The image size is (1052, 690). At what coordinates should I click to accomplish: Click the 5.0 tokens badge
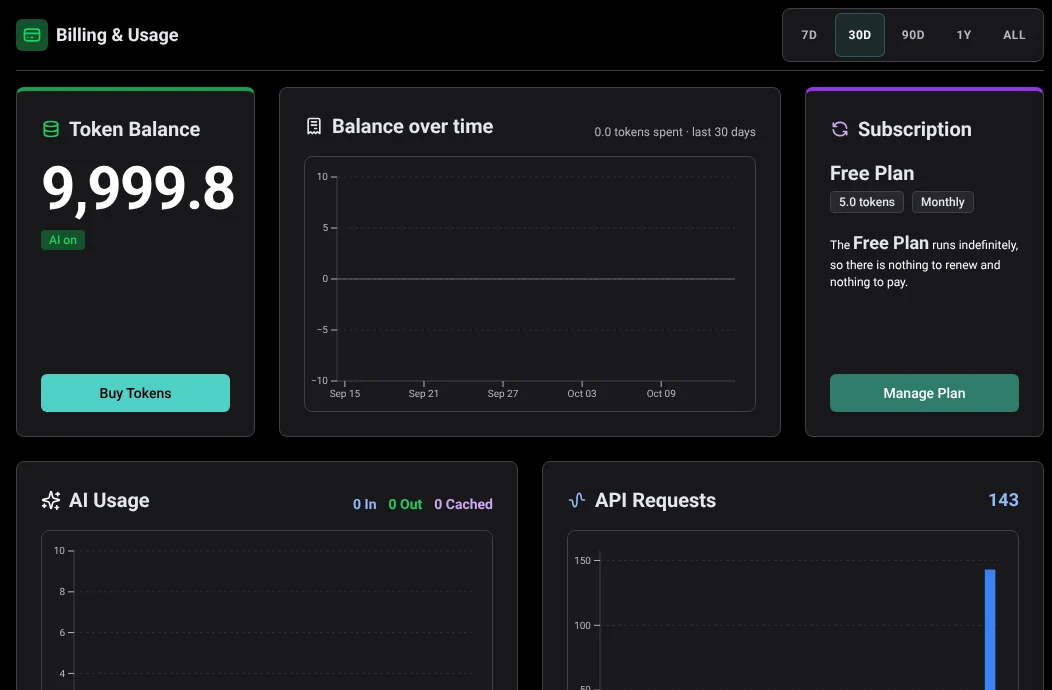867,202
